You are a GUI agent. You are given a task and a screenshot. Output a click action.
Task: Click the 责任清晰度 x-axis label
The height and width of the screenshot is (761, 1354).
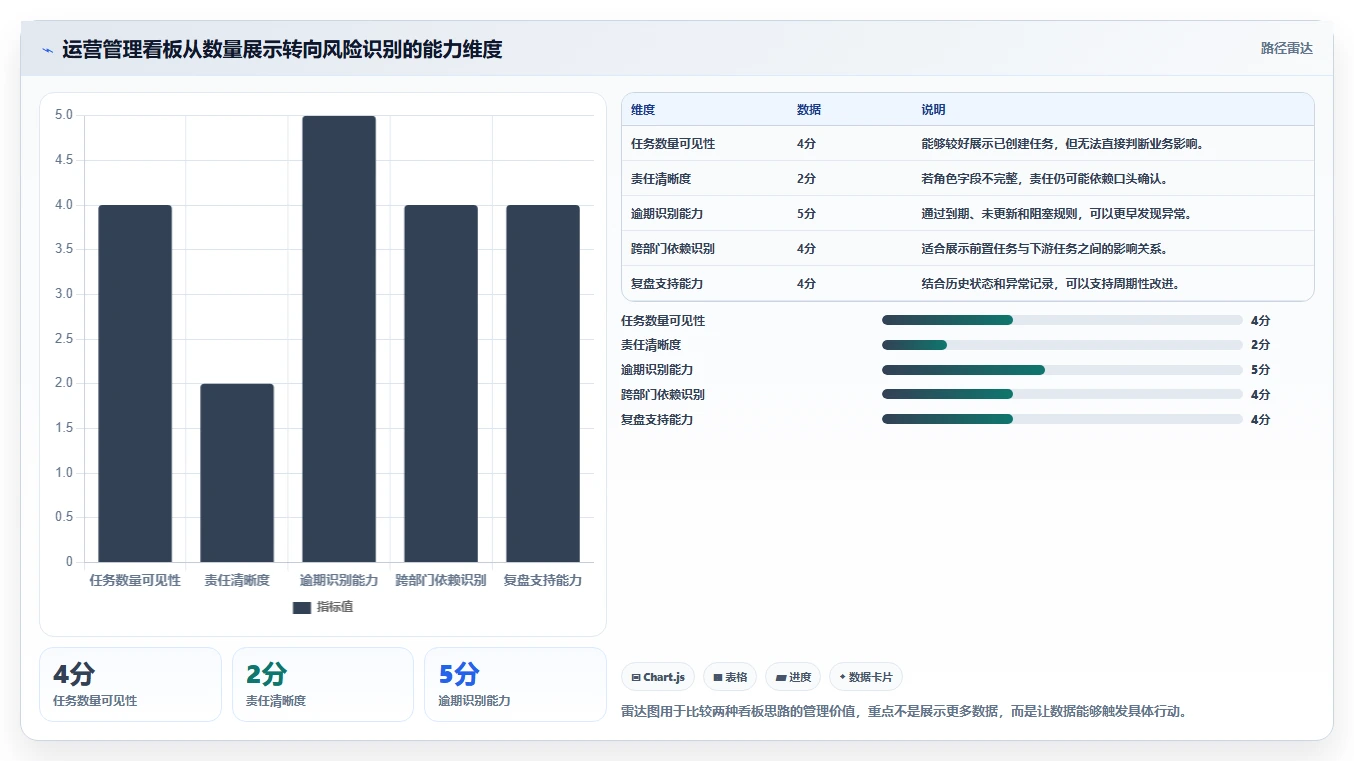[x=237, y=581]
